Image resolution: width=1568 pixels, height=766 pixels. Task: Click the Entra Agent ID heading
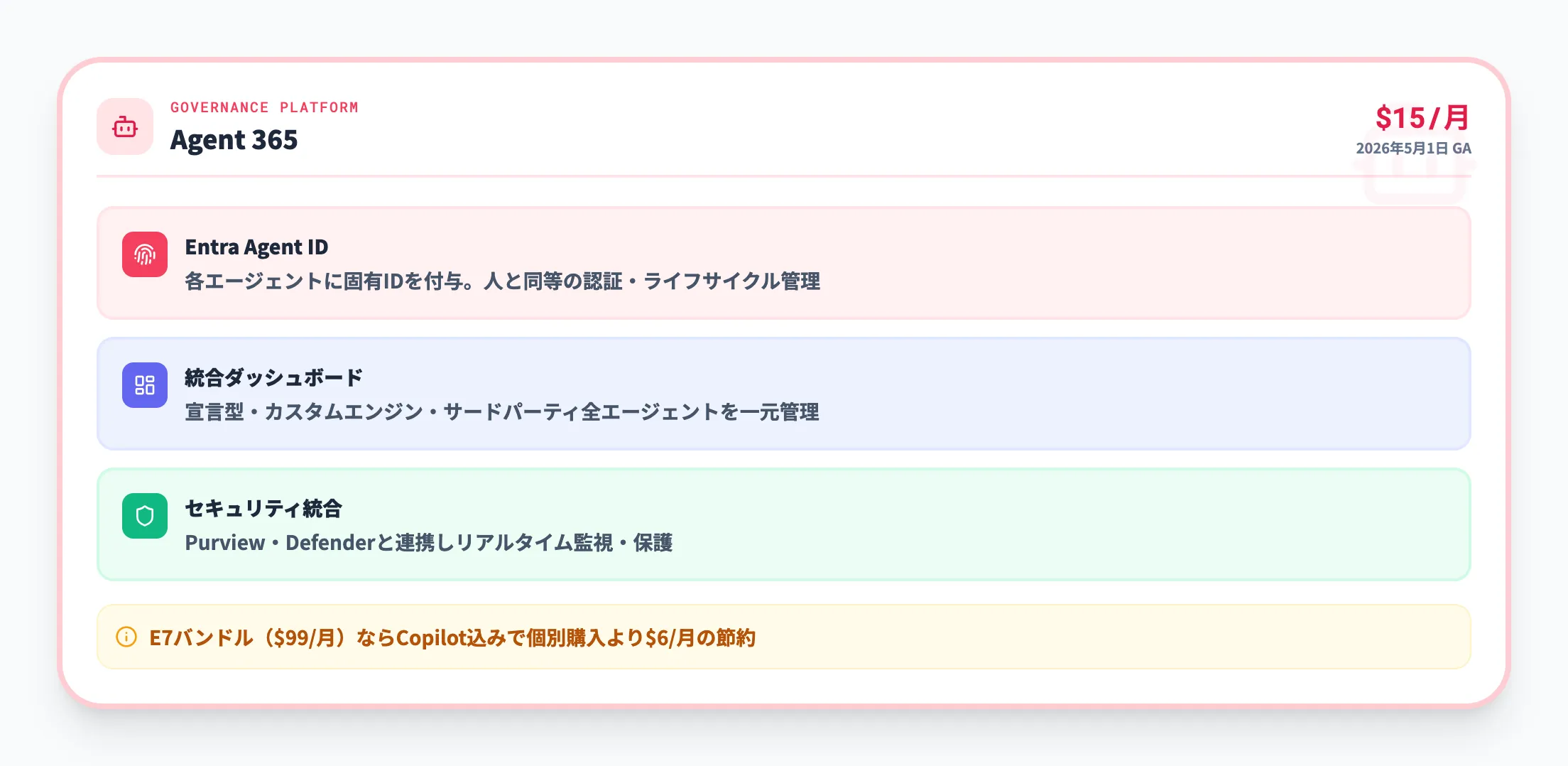tap(256, 247)
